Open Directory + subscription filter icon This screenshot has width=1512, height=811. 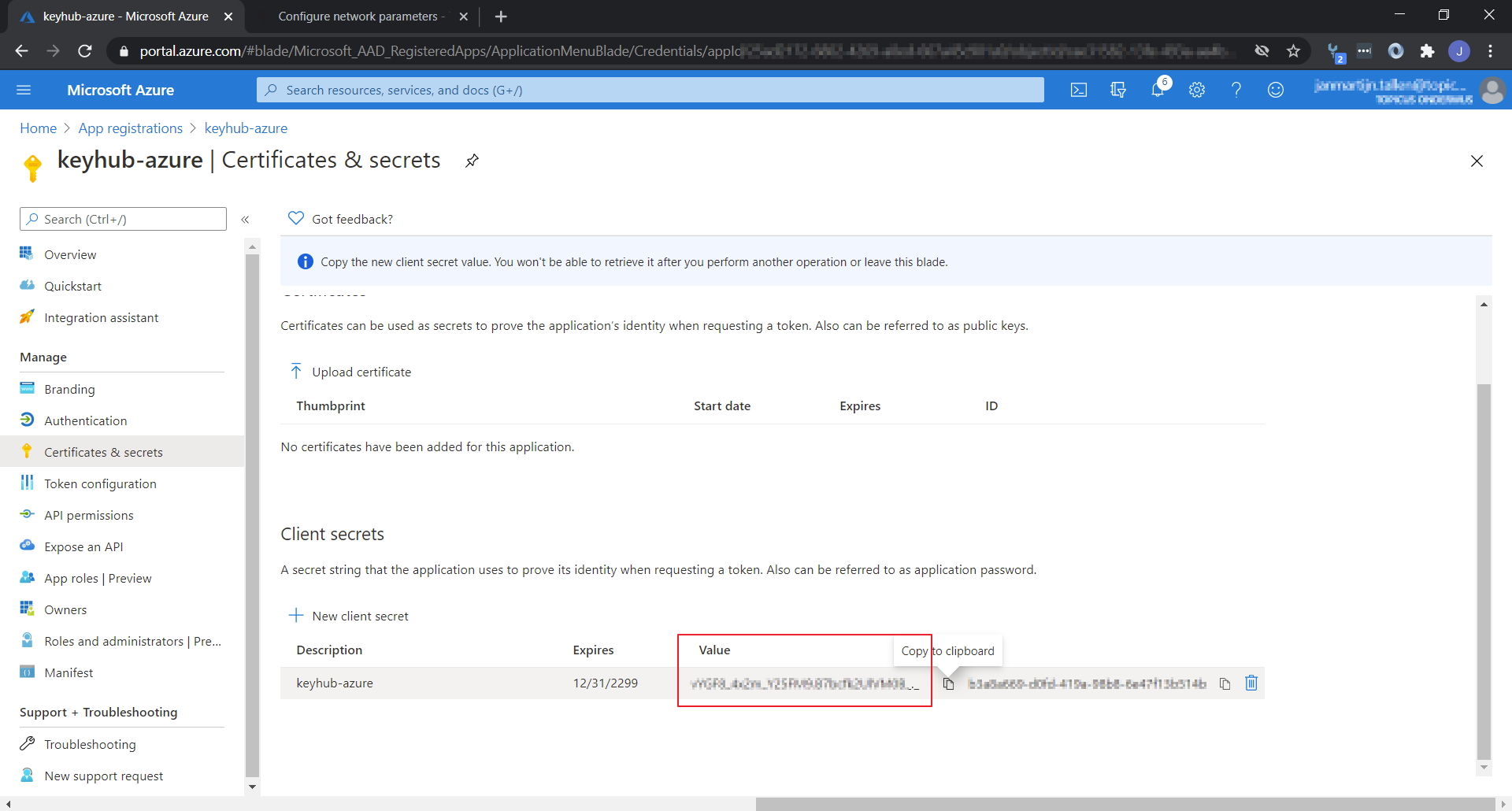coord(1118,90)
